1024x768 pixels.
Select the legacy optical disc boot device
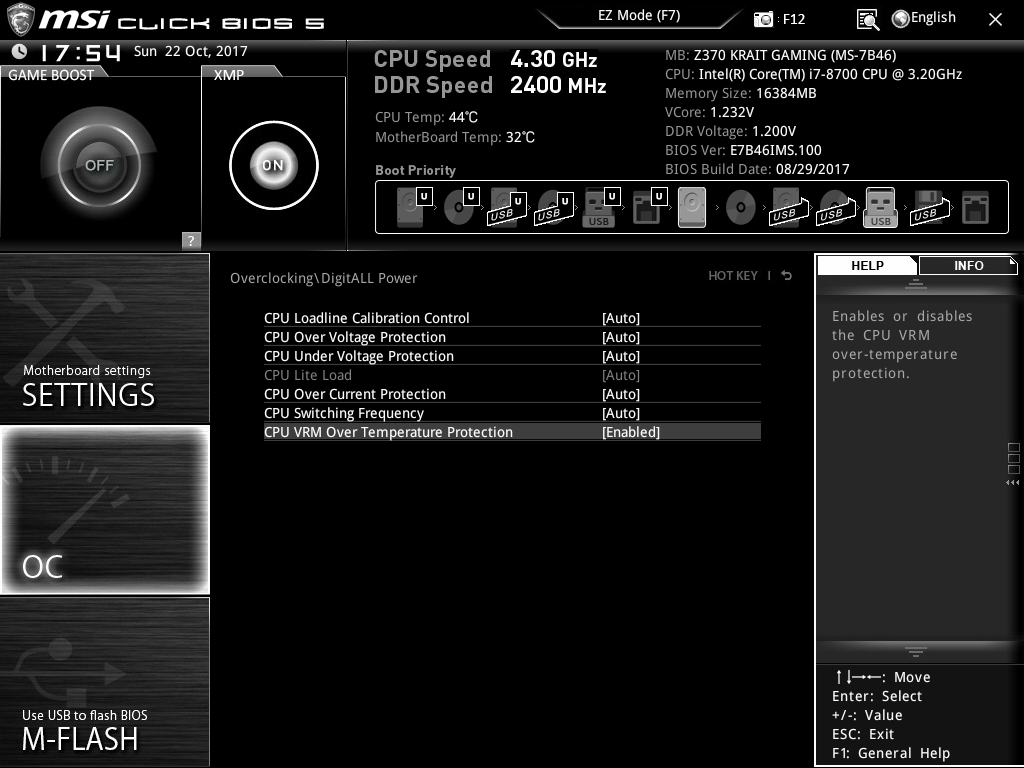(x=741, y=208)
